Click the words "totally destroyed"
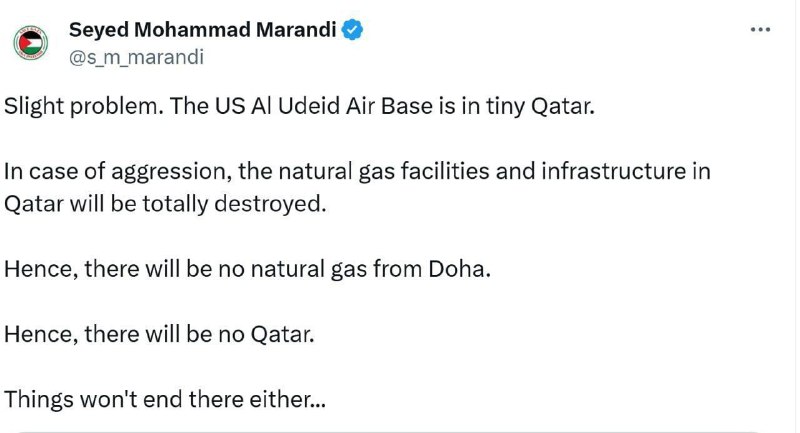Screen dimensions: 800x433 pos(234,204)
